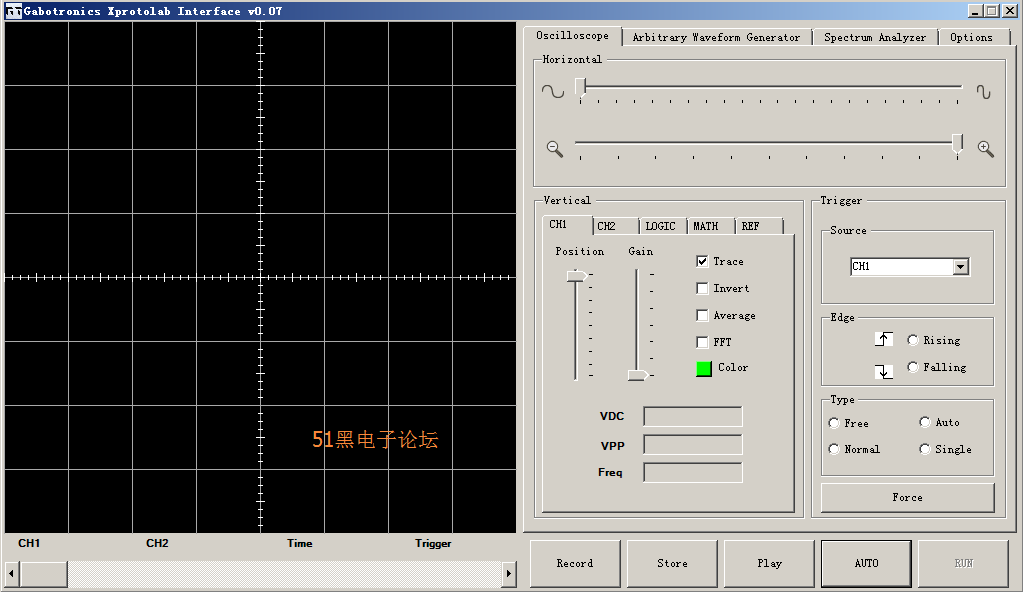Screen dimensions: 1023x592
Task: Click the zoom in magnifier icon
Action: tap(986, 149)
